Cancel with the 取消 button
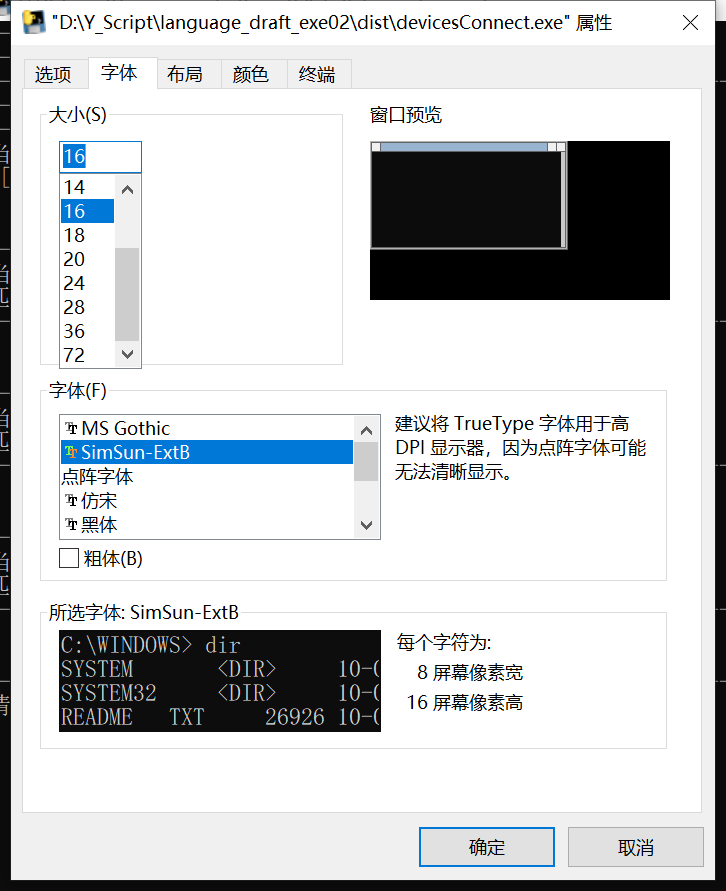The width and height of the screenshot is (726, 891). coord(636,847)
